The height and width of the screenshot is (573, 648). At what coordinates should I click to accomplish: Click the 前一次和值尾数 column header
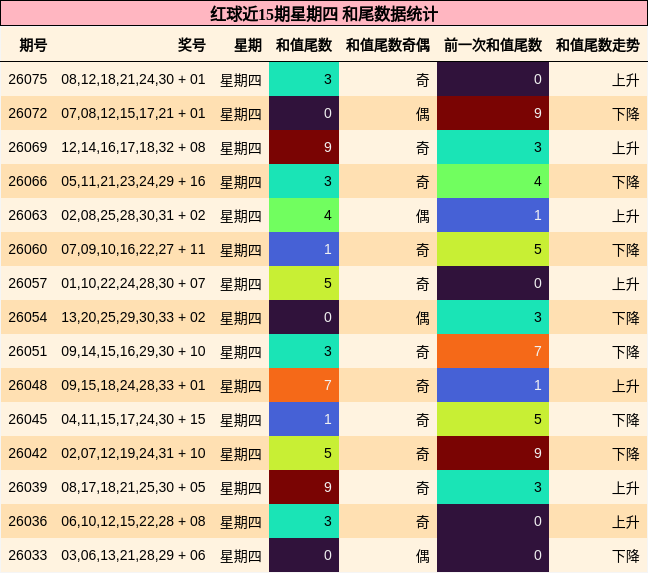coord(493,45)
